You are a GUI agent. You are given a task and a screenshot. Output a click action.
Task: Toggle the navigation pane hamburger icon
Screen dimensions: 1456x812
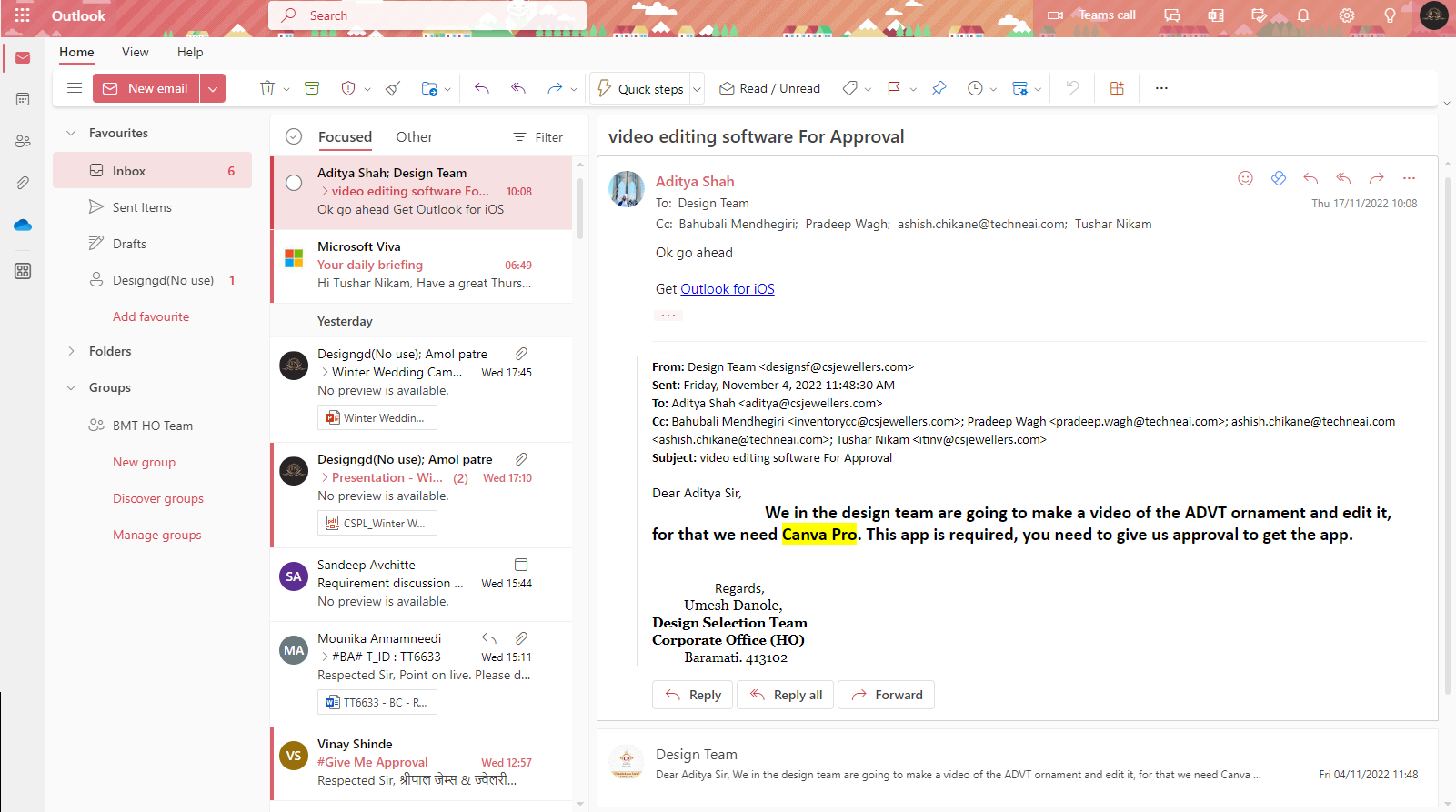[75, 88]
